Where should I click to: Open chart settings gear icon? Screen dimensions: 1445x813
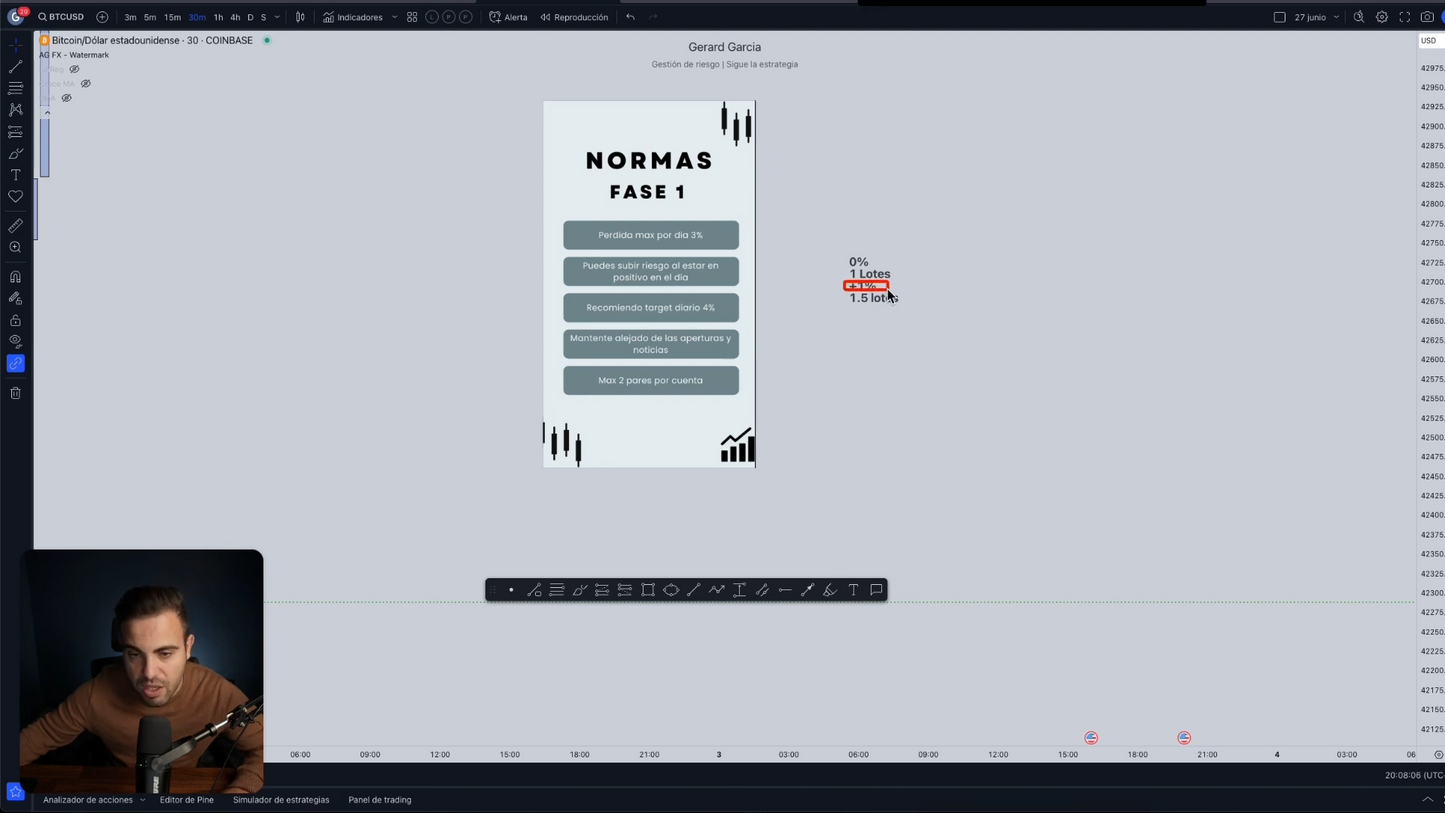click(1382, 17)
